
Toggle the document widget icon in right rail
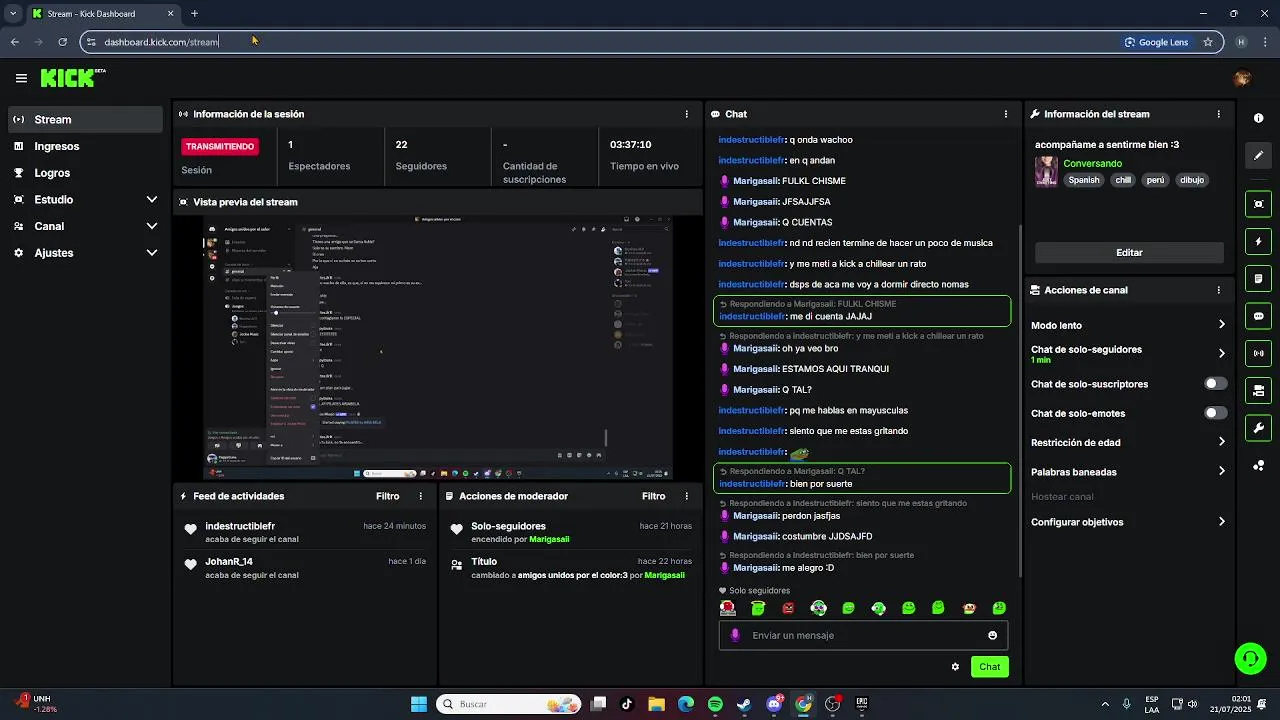1258,278
